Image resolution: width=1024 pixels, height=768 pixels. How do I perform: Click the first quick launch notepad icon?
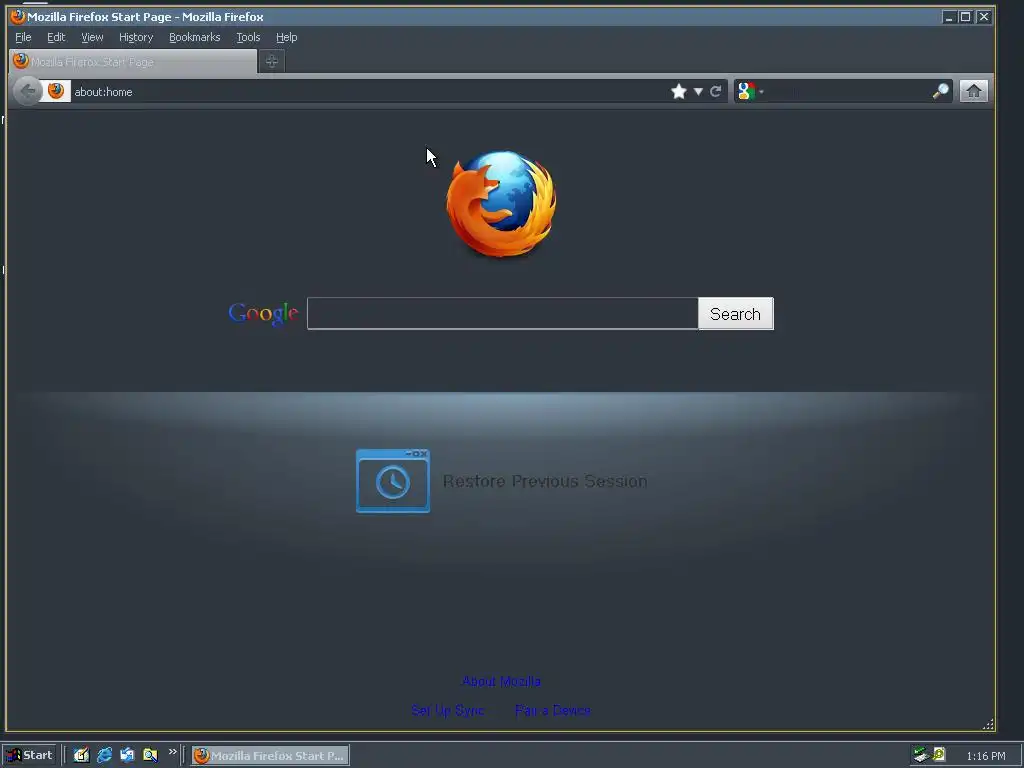(x=81, y=755)
